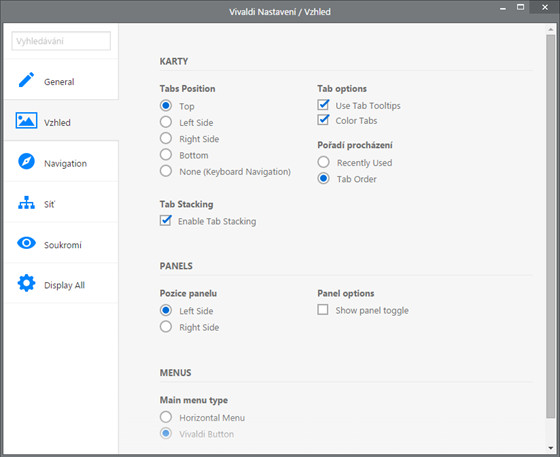Choose None (Keyboard Navigation) tabs position
Viewport: 560px width, 457px height.
coord(166,171)
